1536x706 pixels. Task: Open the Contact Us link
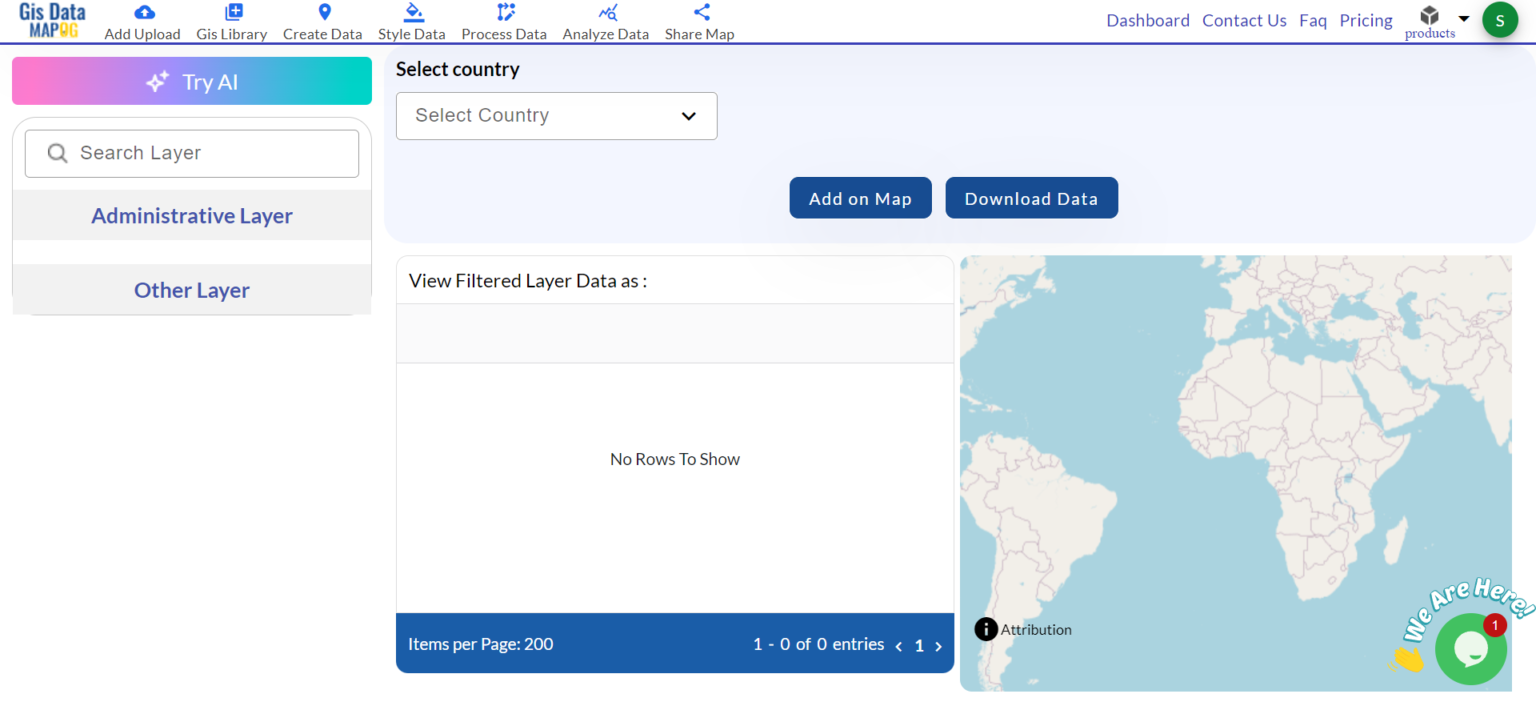(x=1244, y=20)
